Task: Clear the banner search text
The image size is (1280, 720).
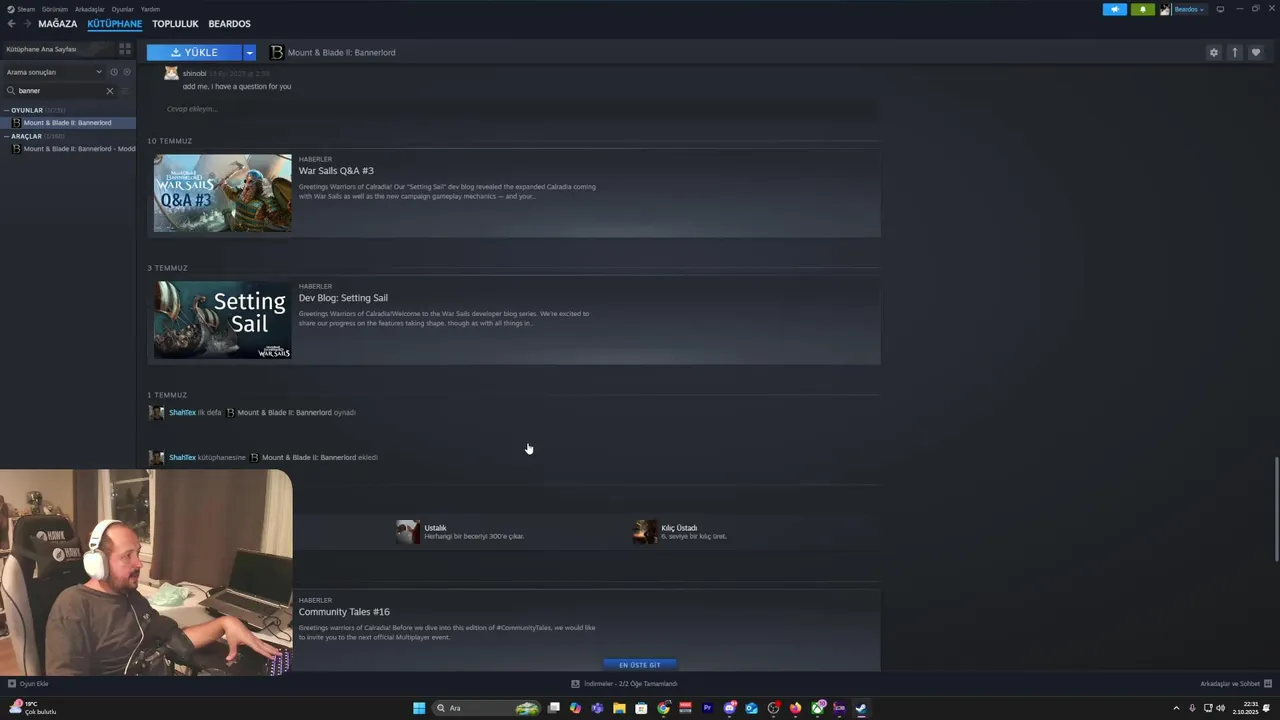Action: point(110,91)
